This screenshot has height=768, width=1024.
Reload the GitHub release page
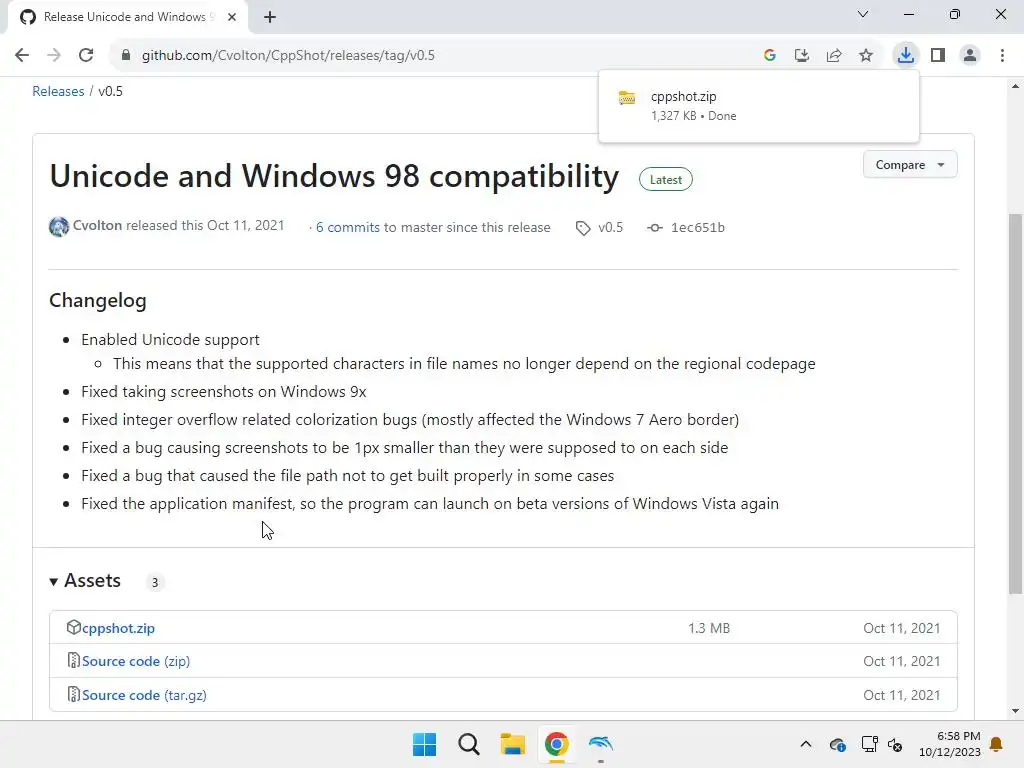86,55
